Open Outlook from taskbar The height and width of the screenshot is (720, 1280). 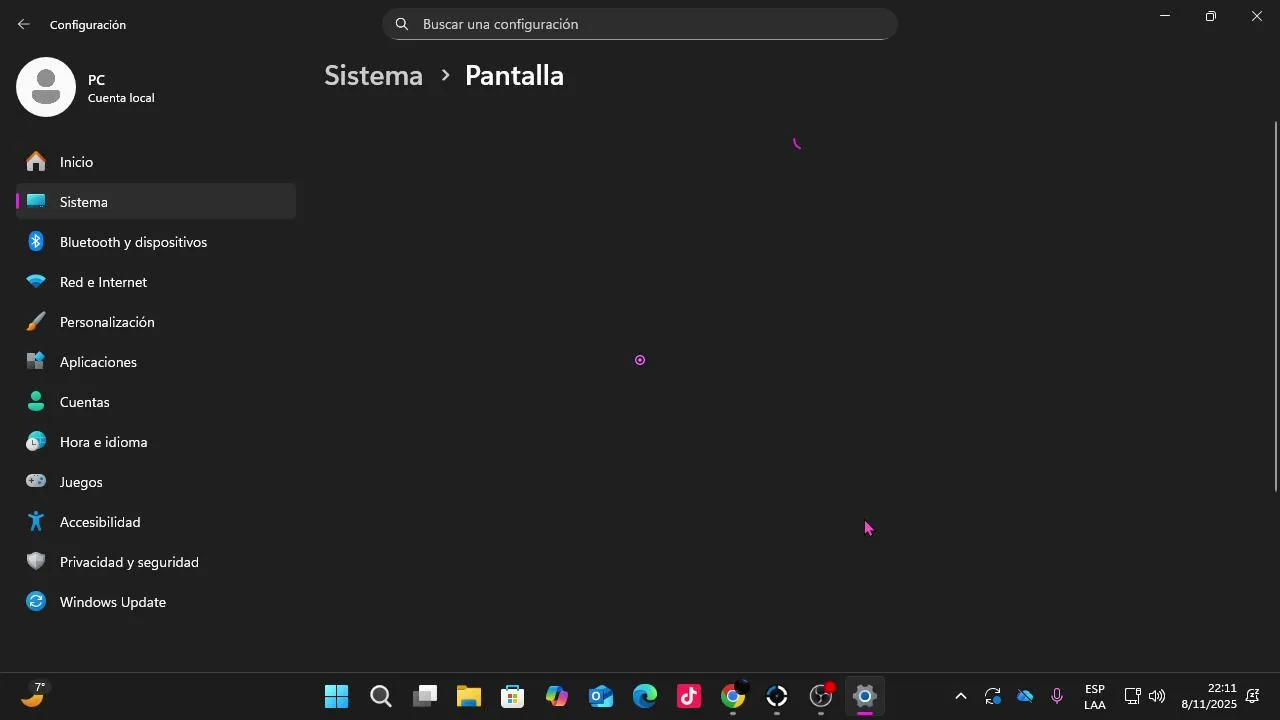(x=601, y=696)
